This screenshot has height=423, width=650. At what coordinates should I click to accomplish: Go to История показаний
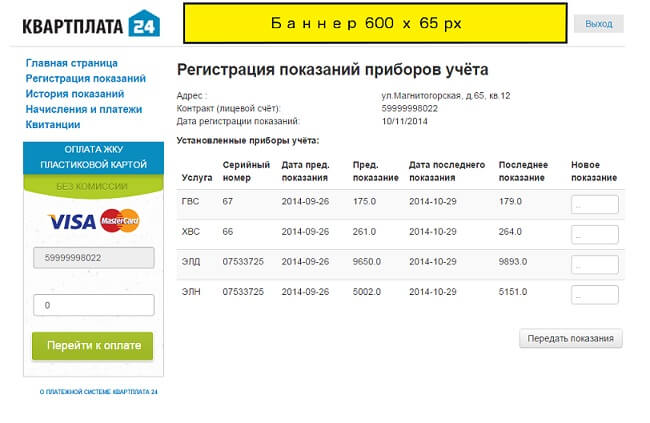(75, 94)
